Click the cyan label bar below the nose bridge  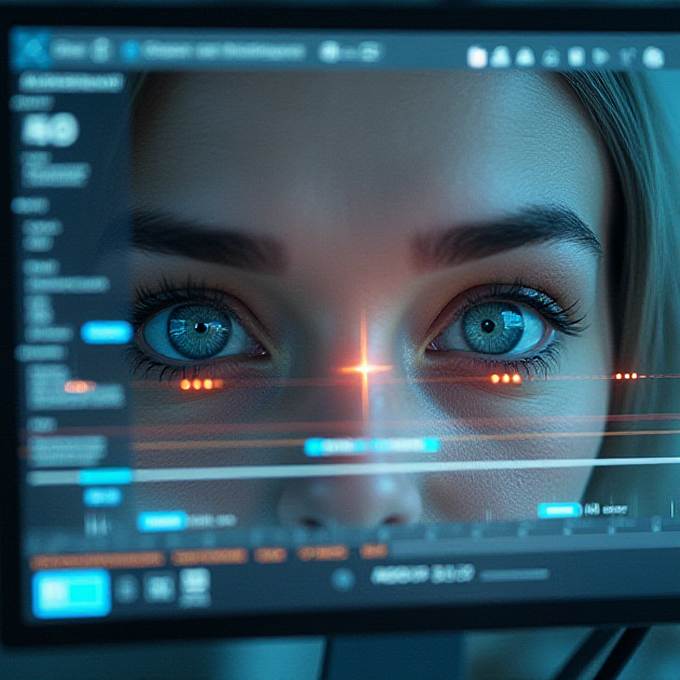[x=371, y=446]
